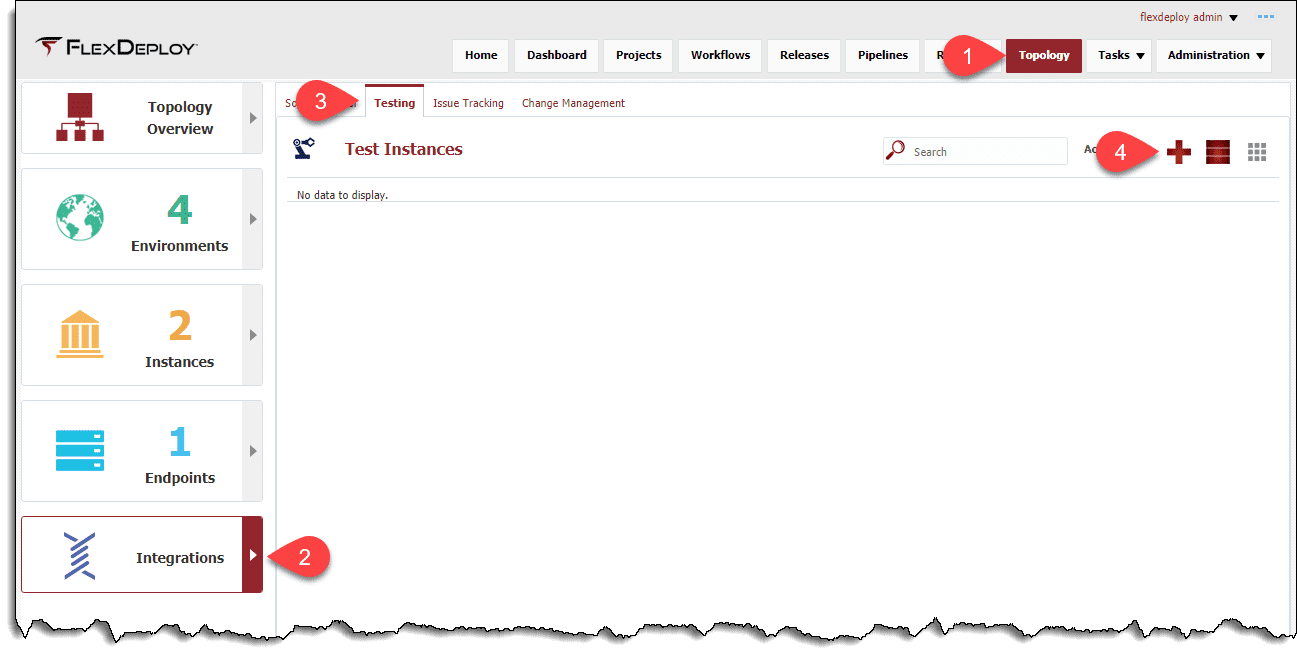Open the Projects menu
Screen dimensions: 1297x663
(639, 56)
